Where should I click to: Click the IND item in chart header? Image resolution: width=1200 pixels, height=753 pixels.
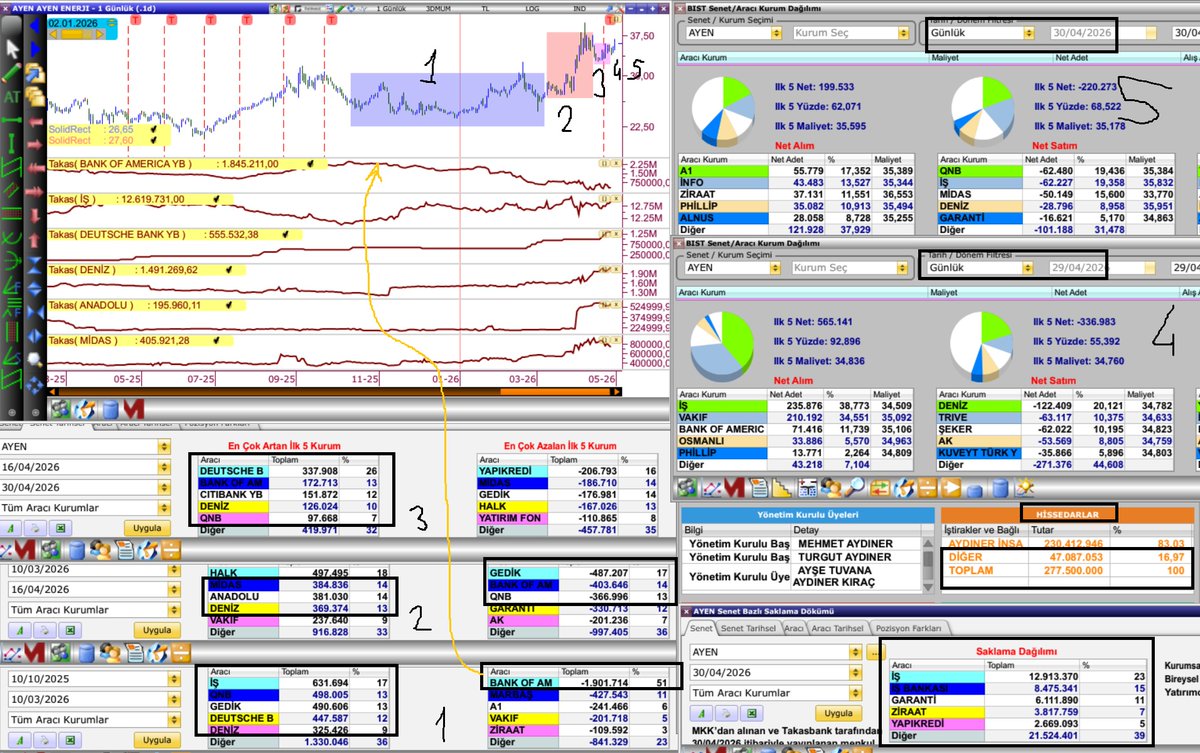click(579, 9)
